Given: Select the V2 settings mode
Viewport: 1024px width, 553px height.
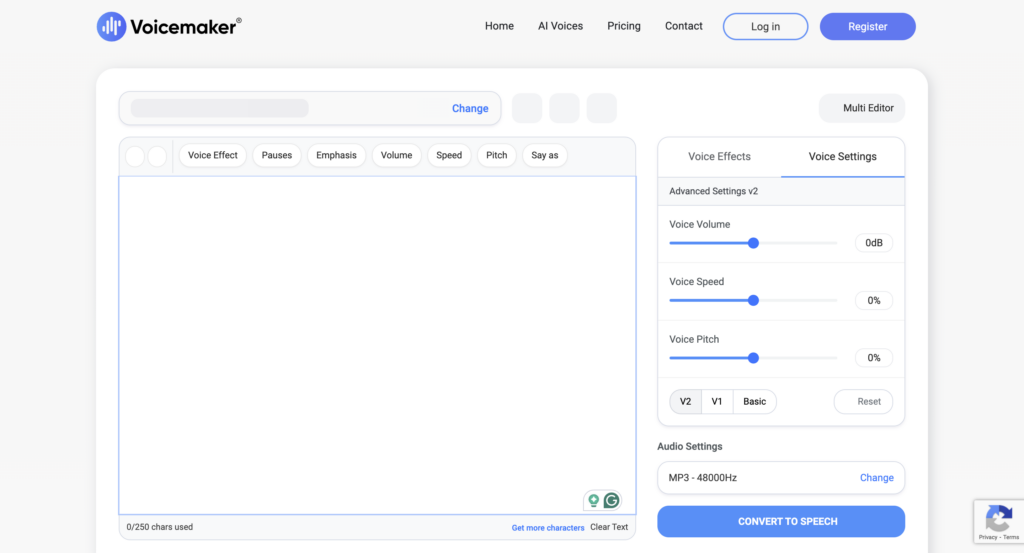Looking at the screenshot, I should pos(685,402).
